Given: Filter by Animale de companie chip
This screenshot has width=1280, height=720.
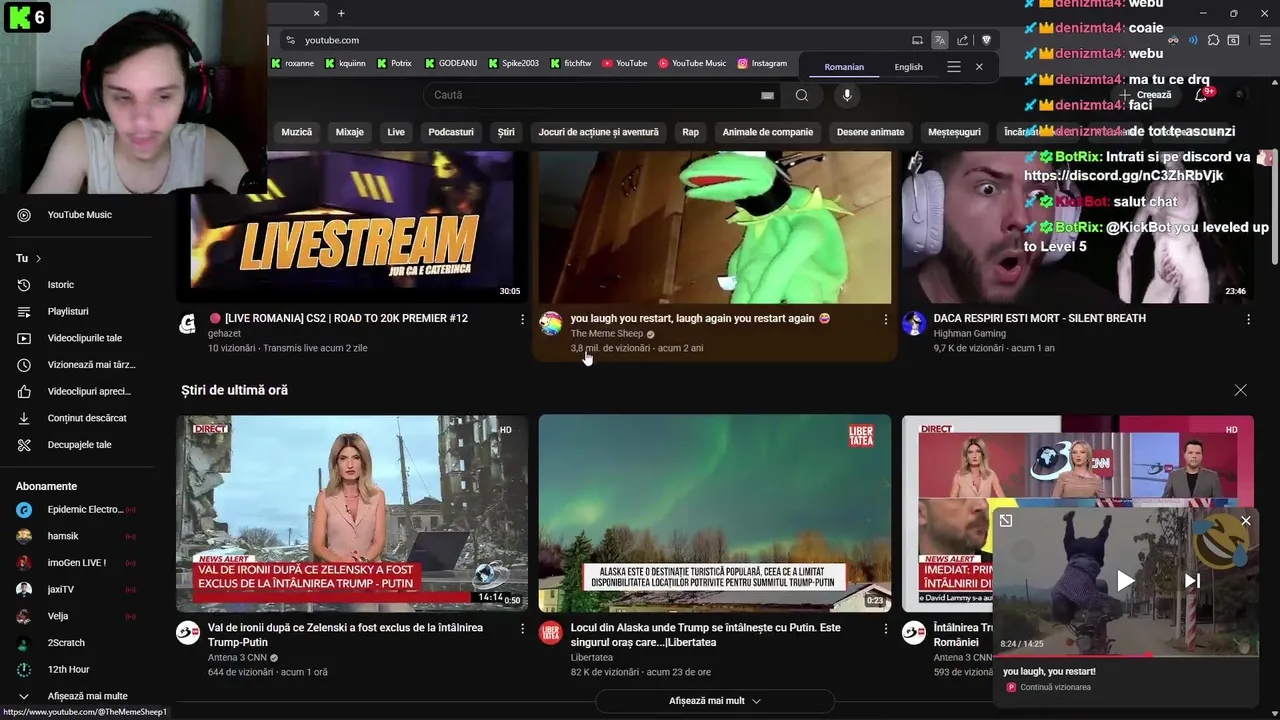Looking at the screenshot, I should [x=768, y=132].
